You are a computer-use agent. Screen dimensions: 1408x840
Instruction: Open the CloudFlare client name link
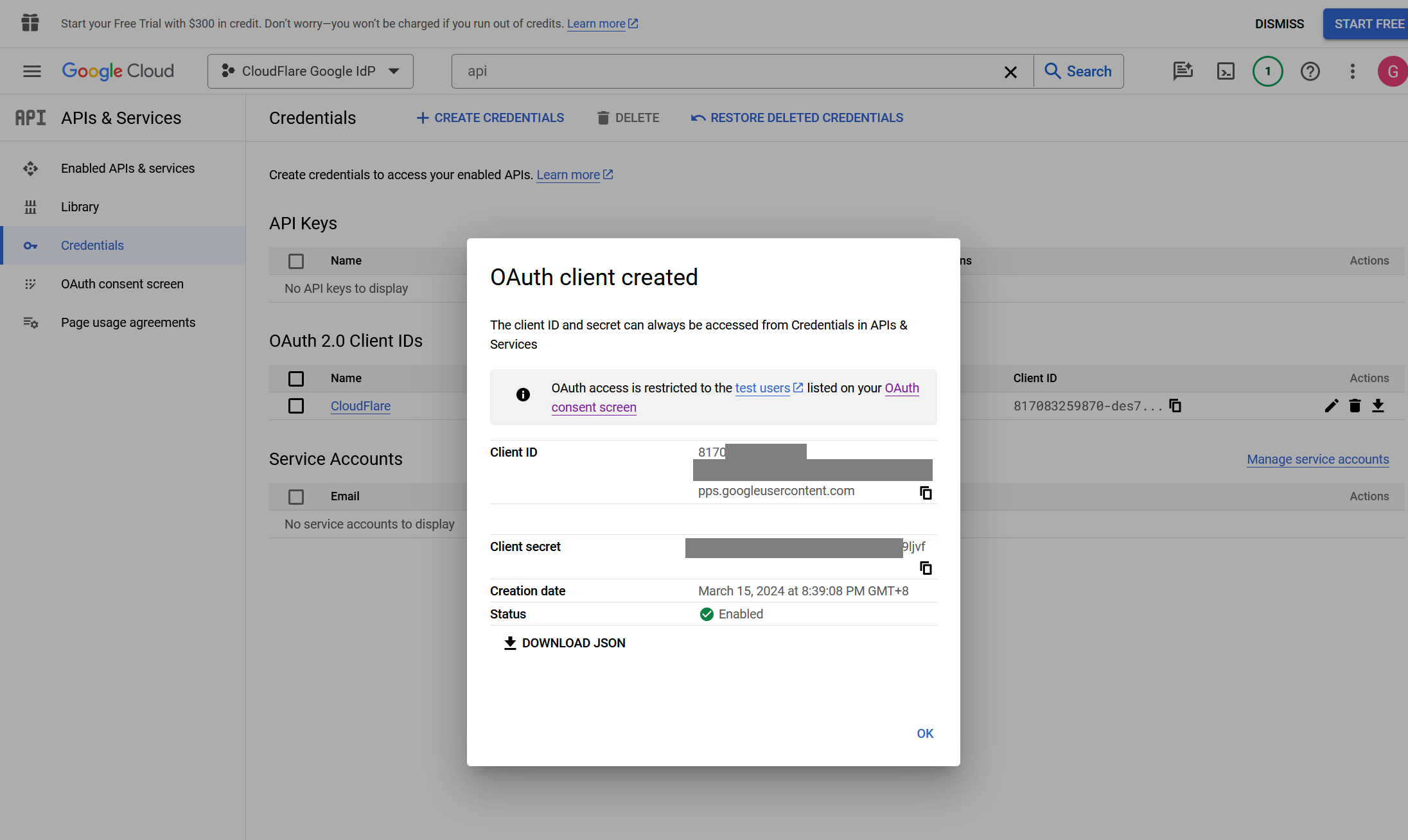[360, 406]
